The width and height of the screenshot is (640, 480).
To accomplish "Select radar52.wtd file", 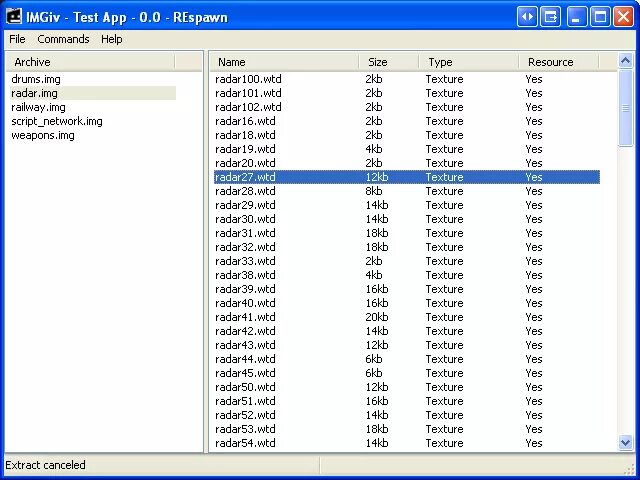I will [407, 415].
